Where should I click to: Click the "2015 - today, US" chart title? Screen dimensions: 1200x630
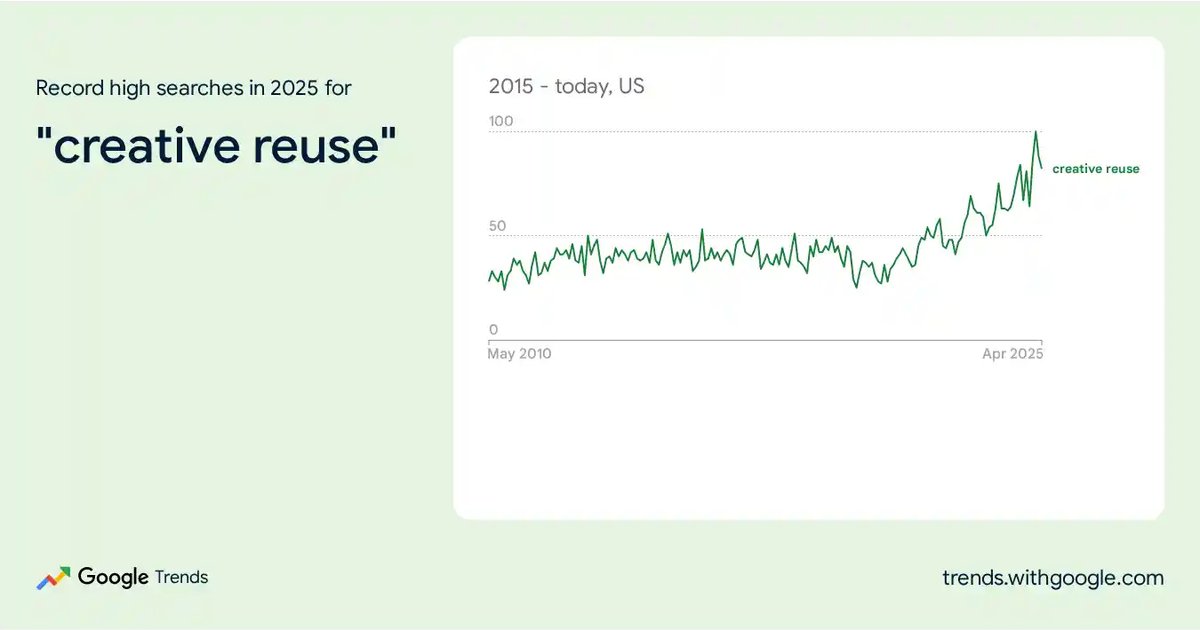pyautogui.click(x=566, y=87)
